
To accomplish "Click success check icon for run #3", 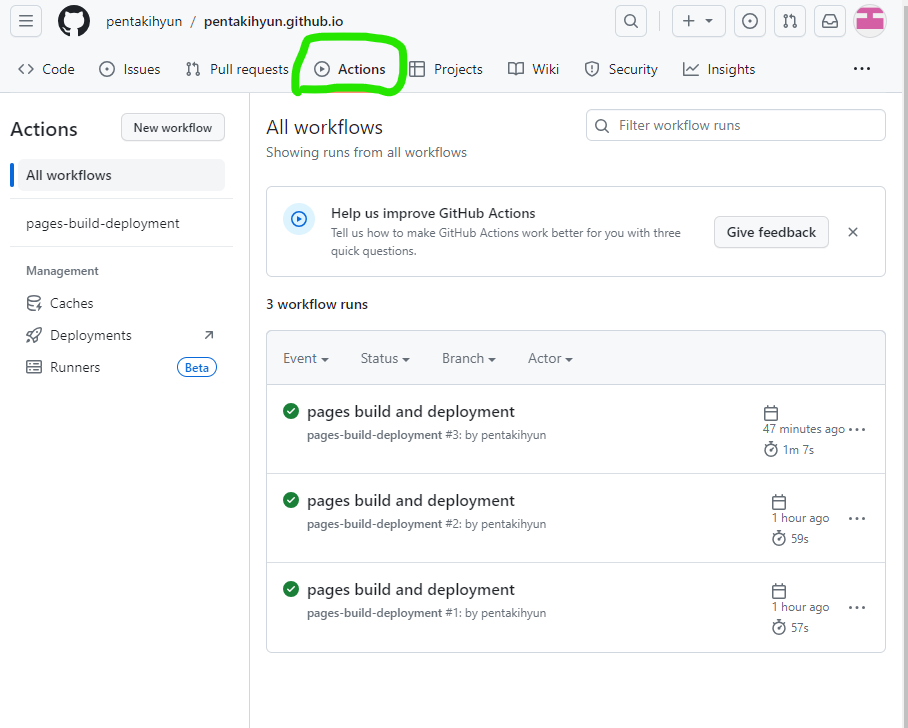I will [291, 411].
